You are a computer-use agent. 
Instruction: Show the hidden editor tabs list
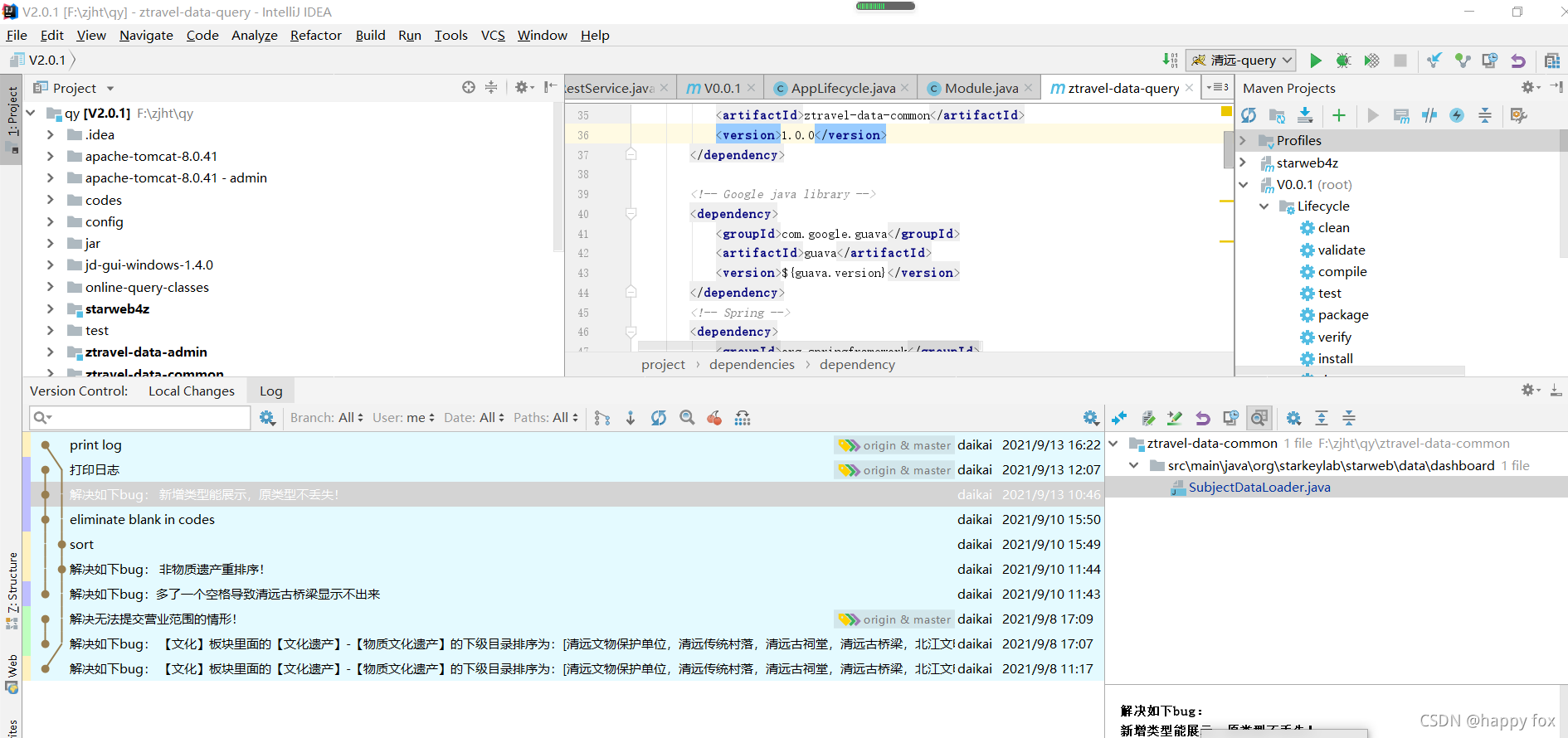1218,87
